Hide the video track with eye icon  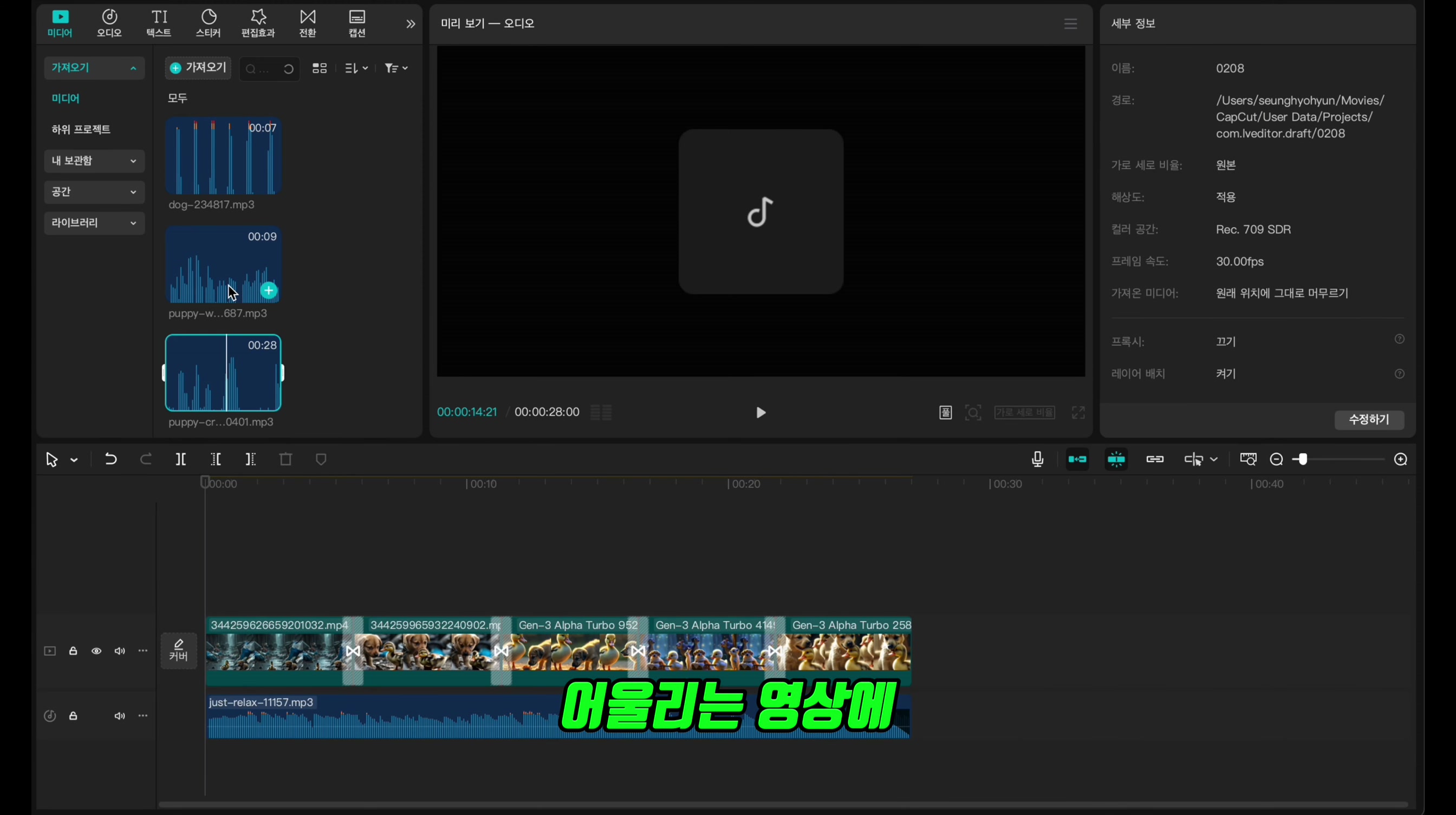click(96, 651)
